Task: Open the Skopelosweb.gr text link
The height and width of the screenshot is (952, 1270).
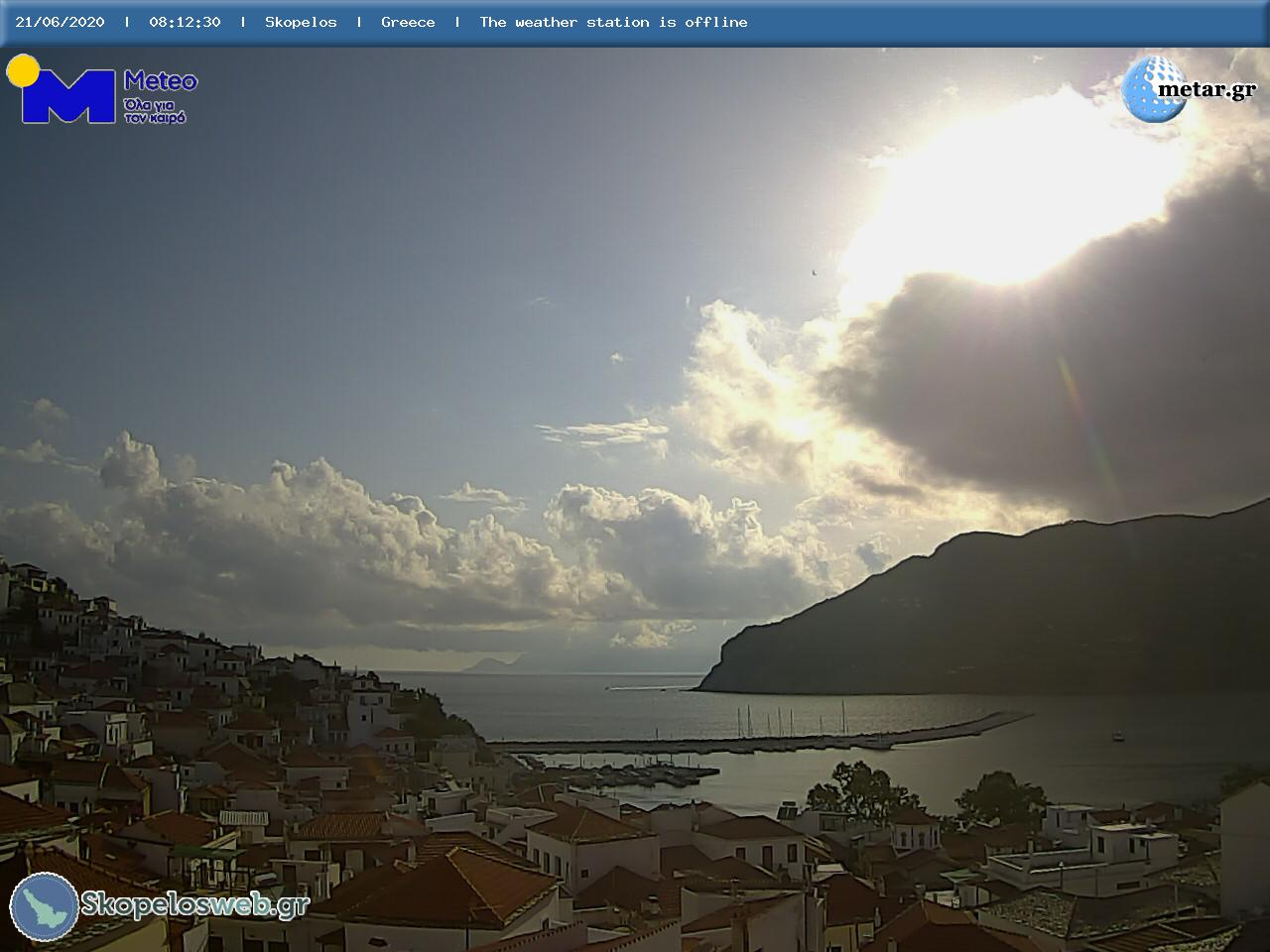Action: 194,904
